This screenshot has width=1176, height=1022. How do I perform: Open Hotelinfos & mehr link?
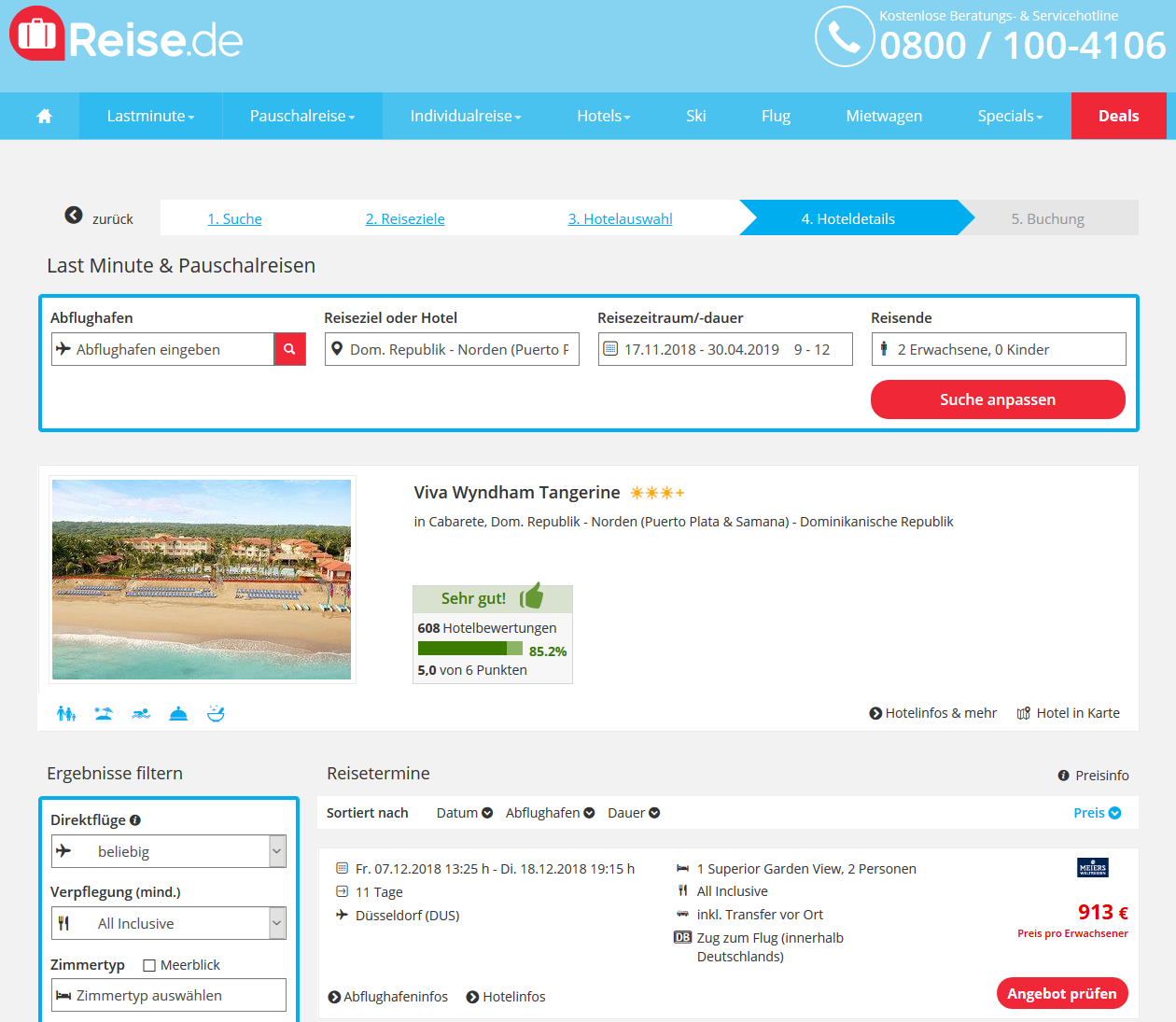[933, 713]
